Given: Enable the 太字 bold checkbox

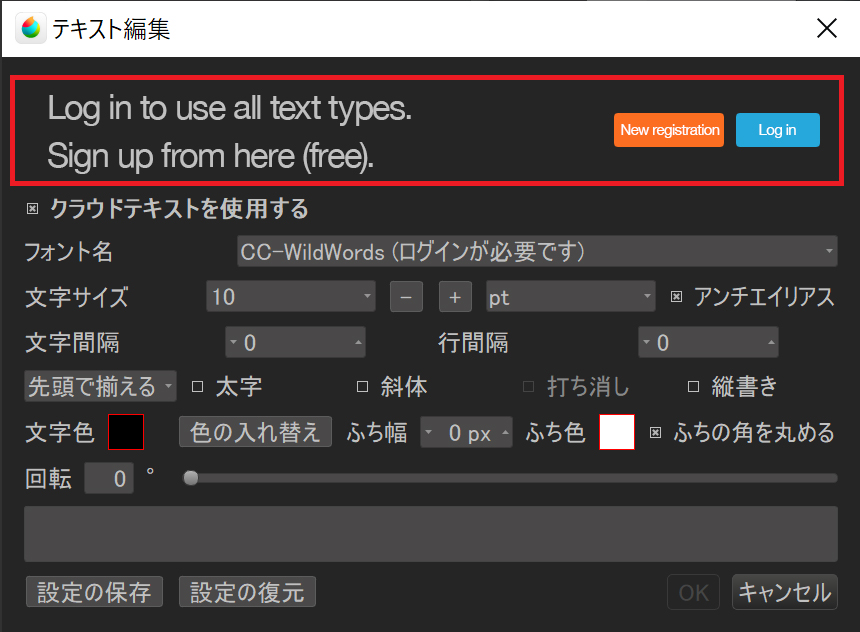Looking at the screenshot, I should (197, 386).
